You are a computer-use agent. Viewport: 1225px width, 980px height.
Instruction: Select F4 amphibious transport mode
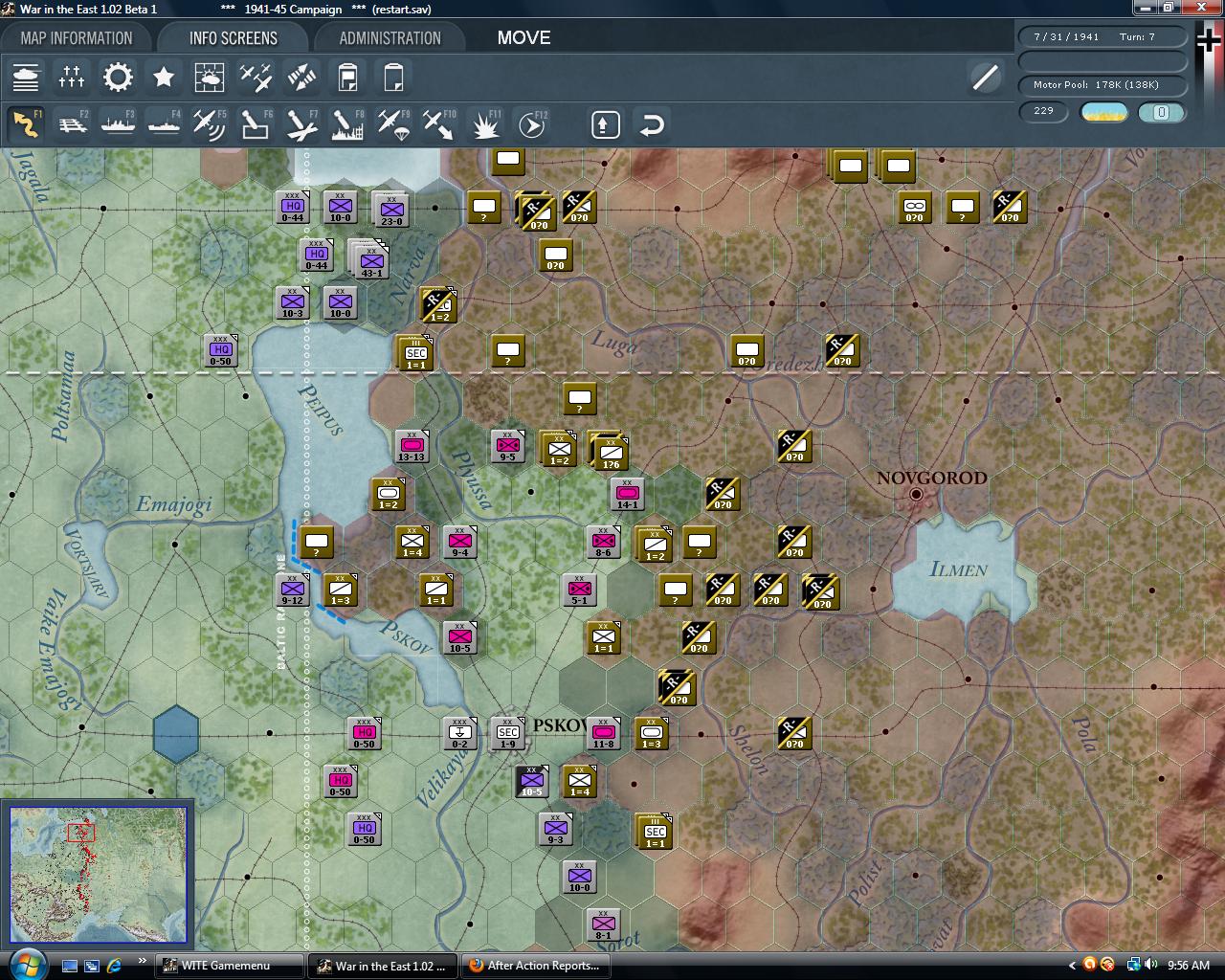click(x=164, y=124)
